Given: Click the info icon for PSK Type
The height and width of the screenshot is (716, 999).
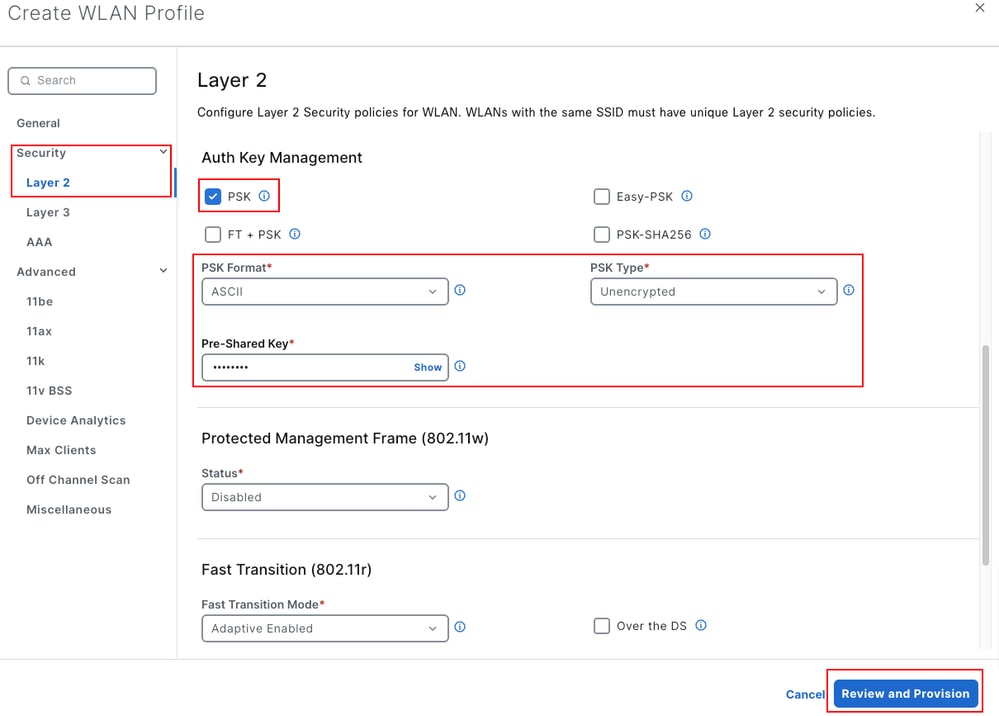Looking at the screenshot, I should click(849, 290).
